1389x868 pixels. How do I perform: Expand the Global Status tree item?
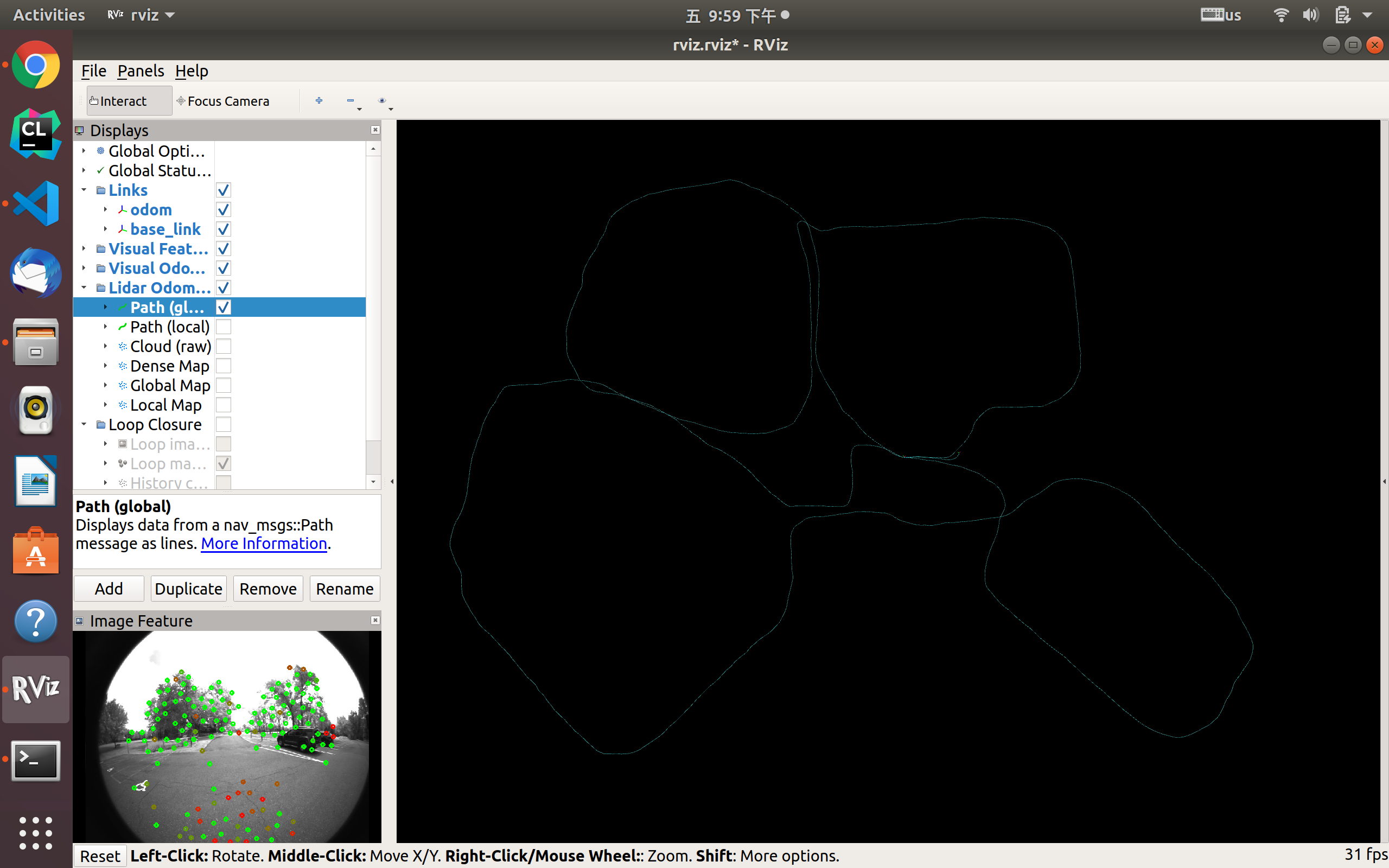pyautogui.click(x=84, y=170)
